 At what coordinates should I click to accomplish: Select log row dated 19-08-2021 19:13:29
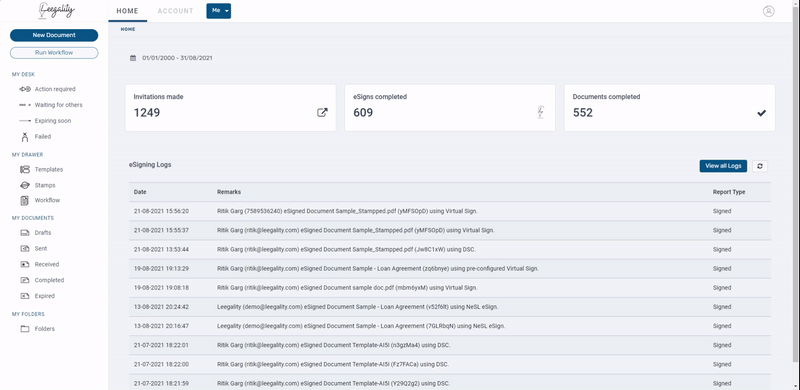pos(450,269)
